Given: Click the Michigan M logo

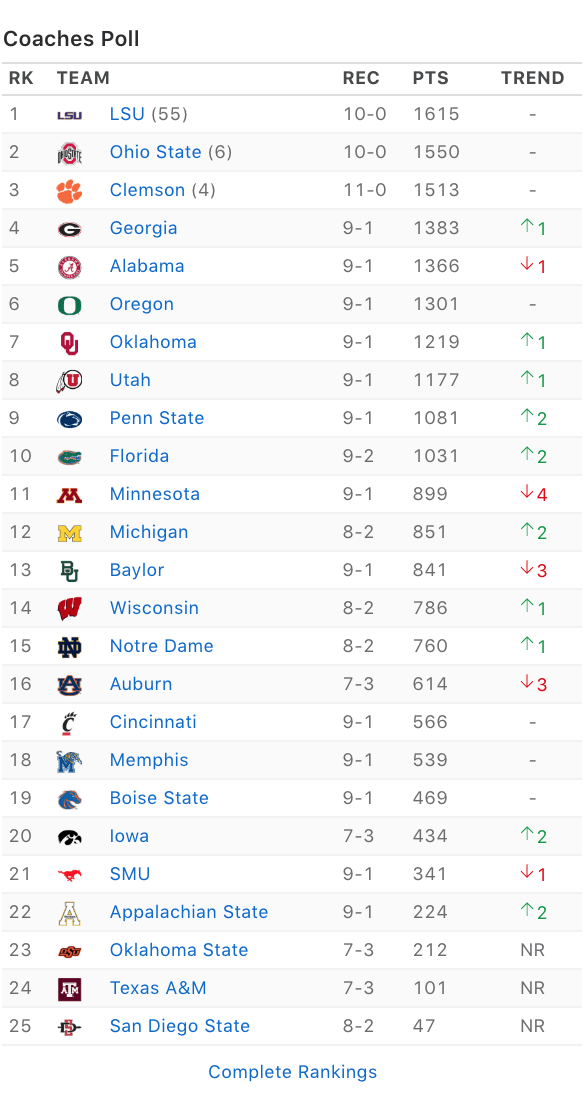Looking at the screenshot, I should (69, 533).
